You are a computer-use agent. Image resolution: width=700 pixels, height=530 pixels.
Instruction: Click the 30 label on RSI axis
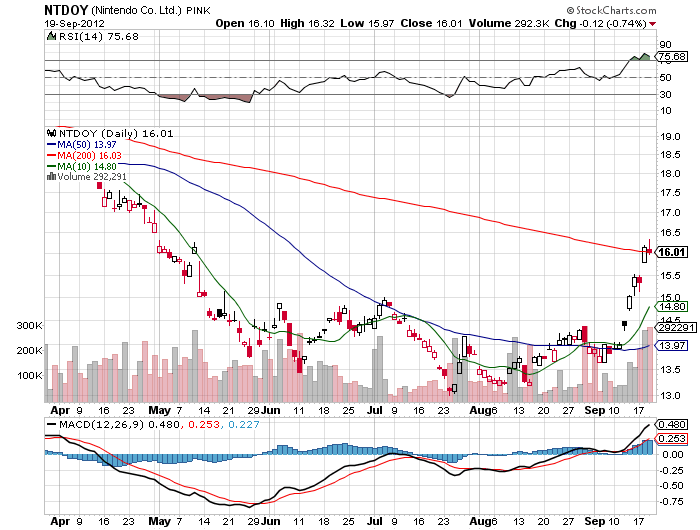tap(665, 94)
